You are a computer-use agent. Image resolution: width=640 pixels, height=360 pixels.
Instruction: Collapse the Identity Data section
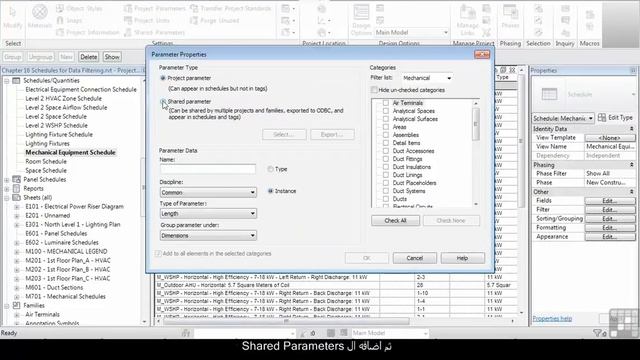point(632,129)
